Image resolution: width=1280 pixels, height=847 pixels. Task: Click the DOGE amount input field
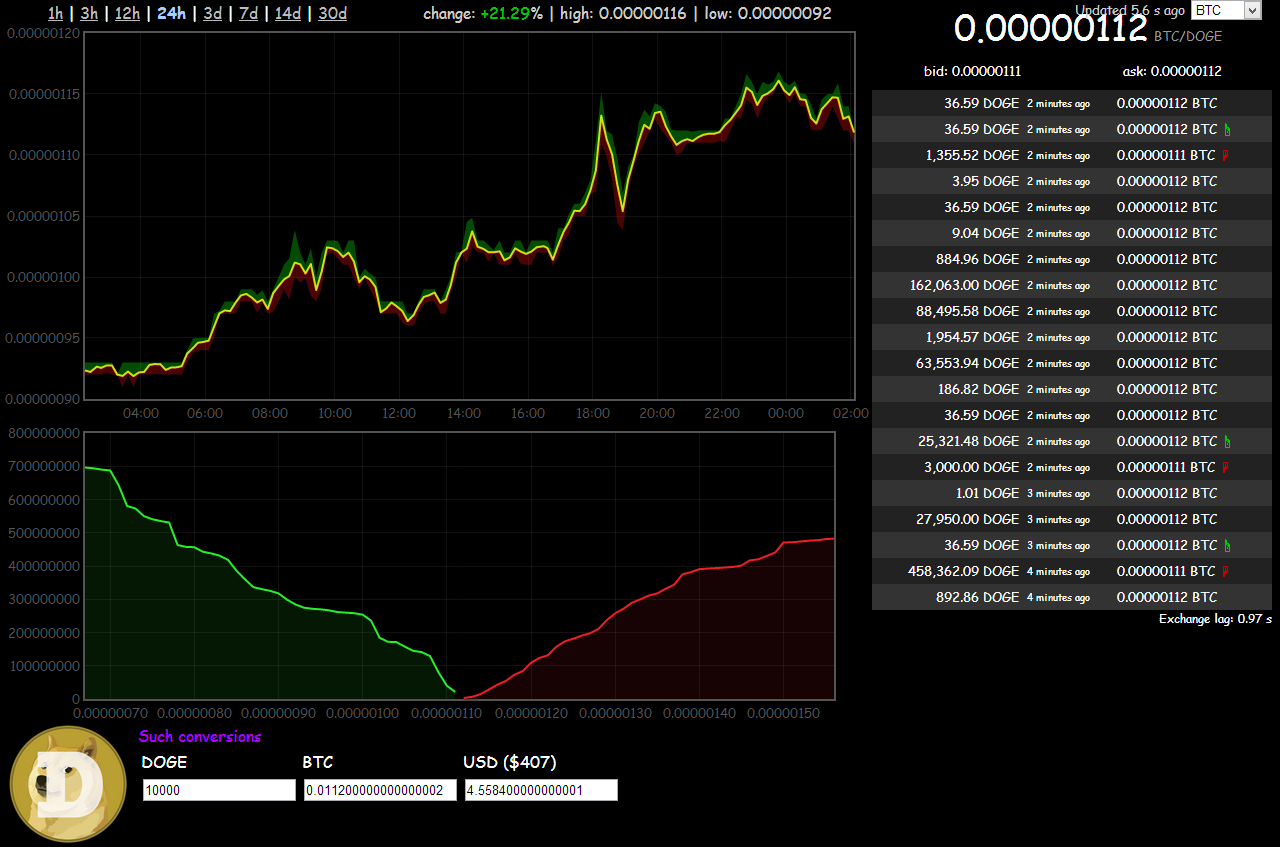pyautogui.click(x=219, y=790)
